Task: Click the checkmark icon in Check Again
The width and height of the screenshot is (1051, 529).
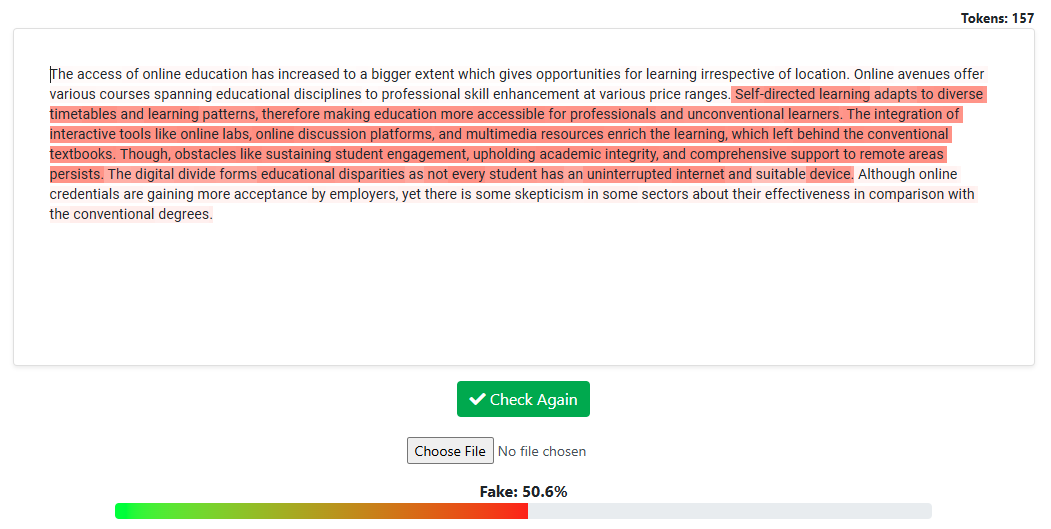Action: [477, 399]
